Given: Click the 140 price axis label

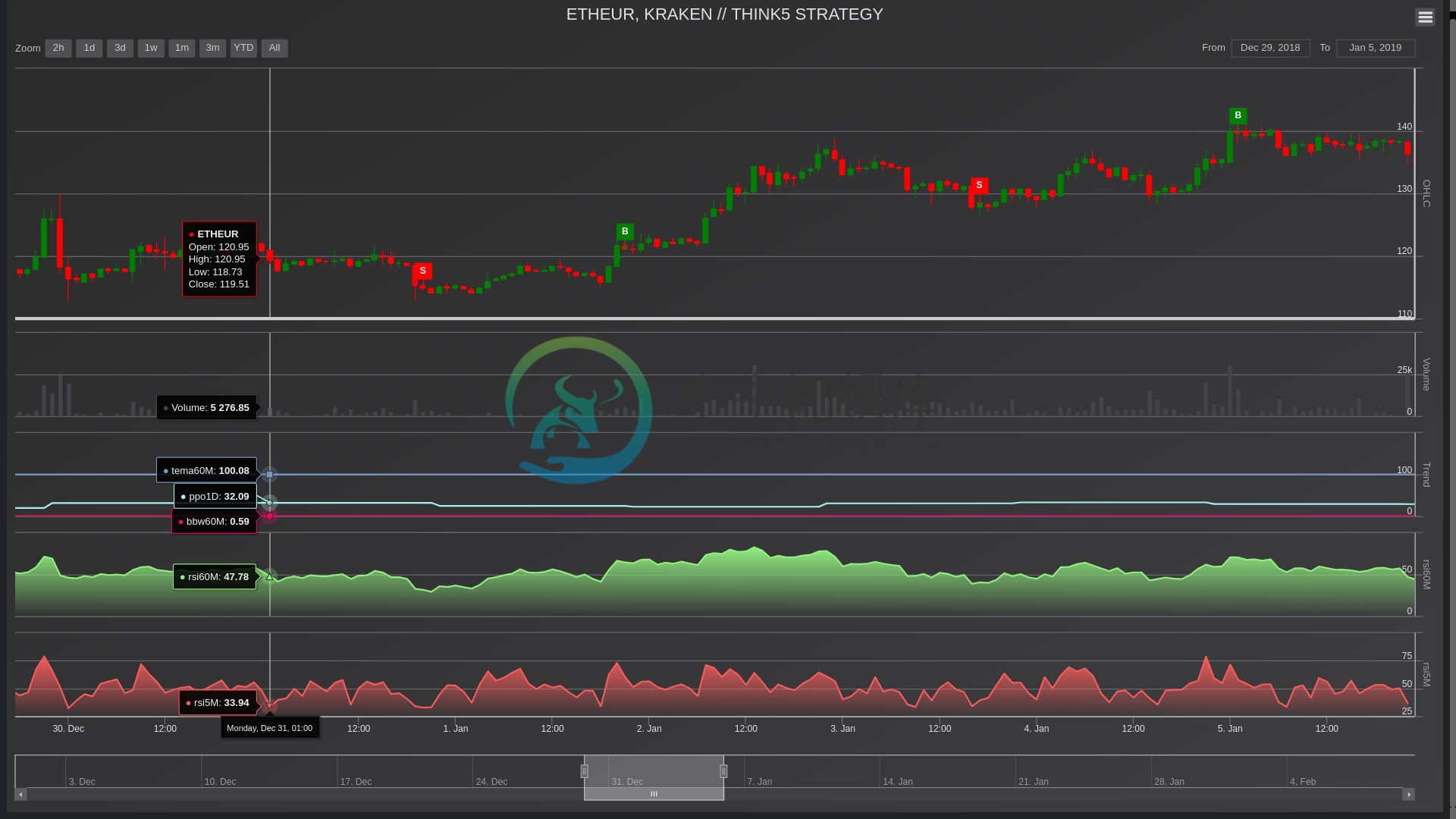Looking at the screenshot, I should coord(1404,127).
